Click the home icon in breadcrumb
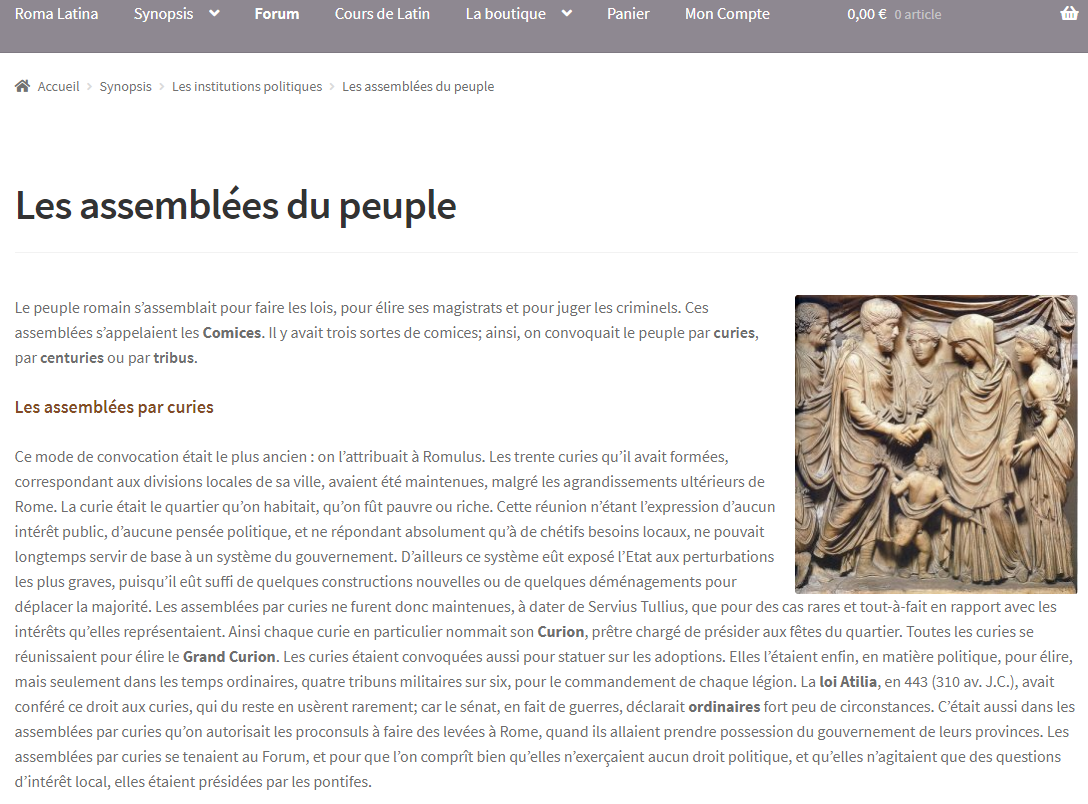Image resolution: width=1088 pixels, height=804 pixels. pos(22,86)
